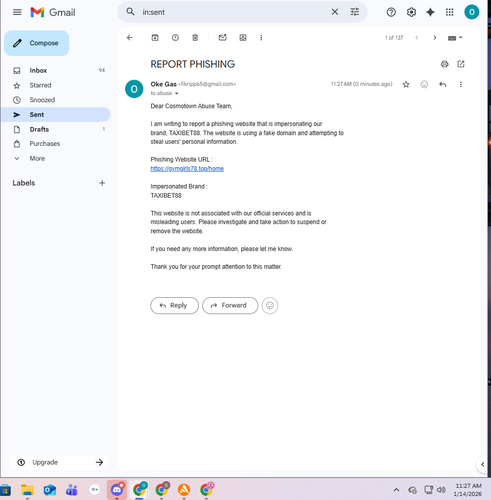Click the Reply button below message

pyautogui.click(x=174, y=305)
